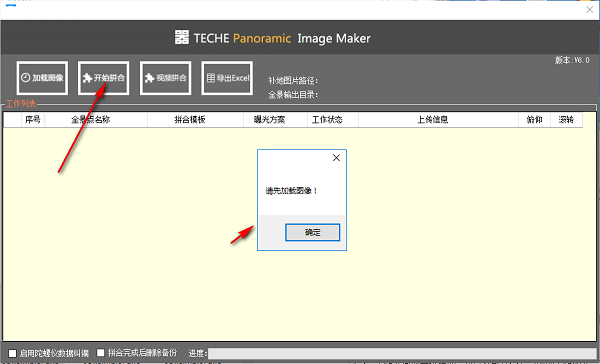
Task: Tick 拼合完成后删除备份 checkbox
Action: [x=101, y=353]
